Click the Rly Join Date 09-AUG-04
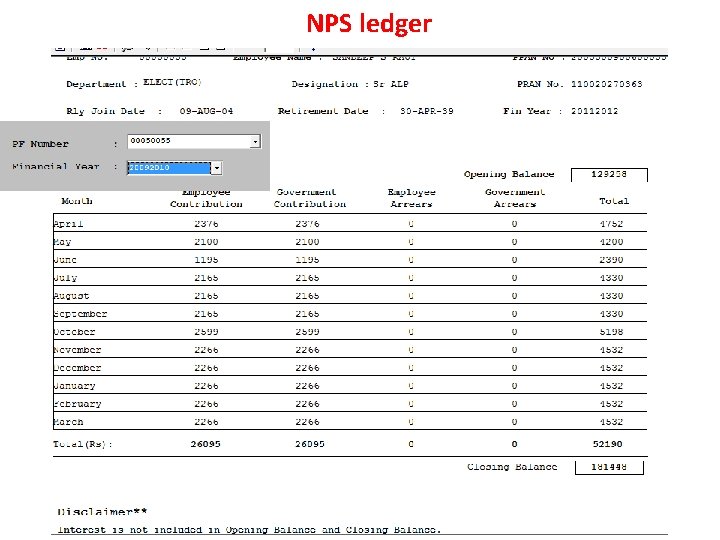Viewport: 720px width, 540px height. [x=206, y=111]
